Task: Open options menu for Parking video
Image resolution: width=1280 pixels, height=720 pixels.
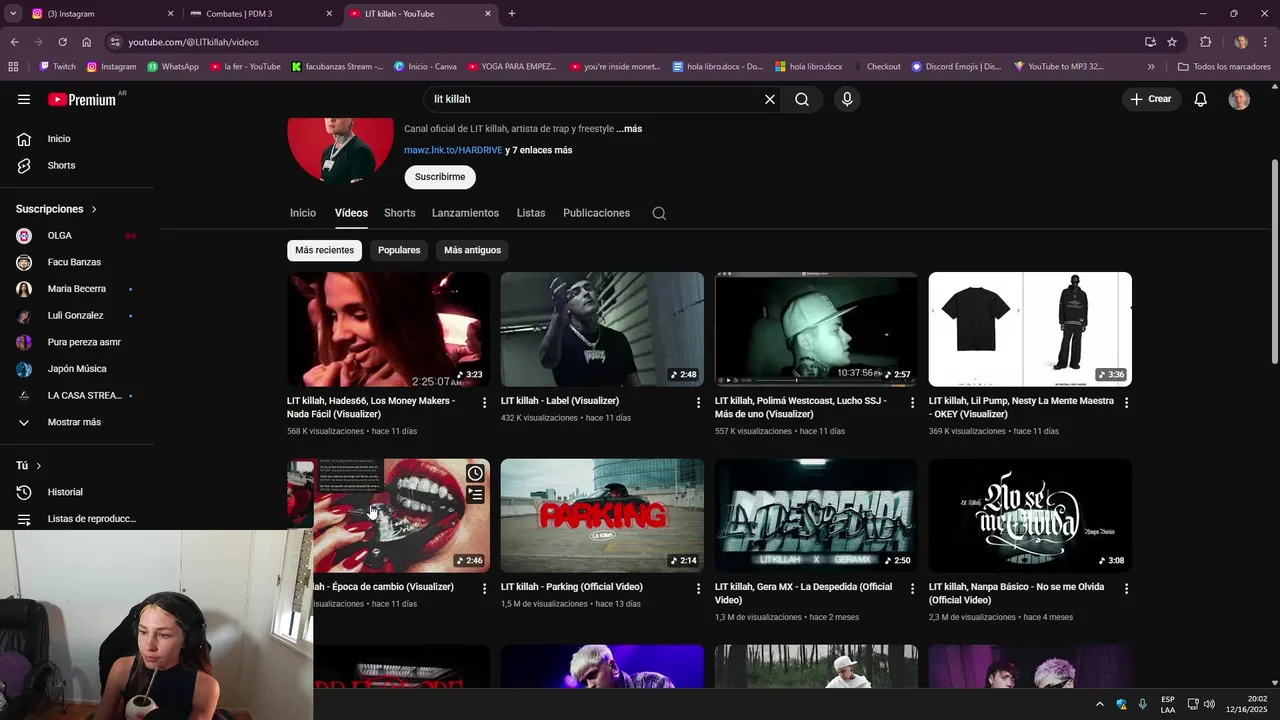Action: coord(699,588)
